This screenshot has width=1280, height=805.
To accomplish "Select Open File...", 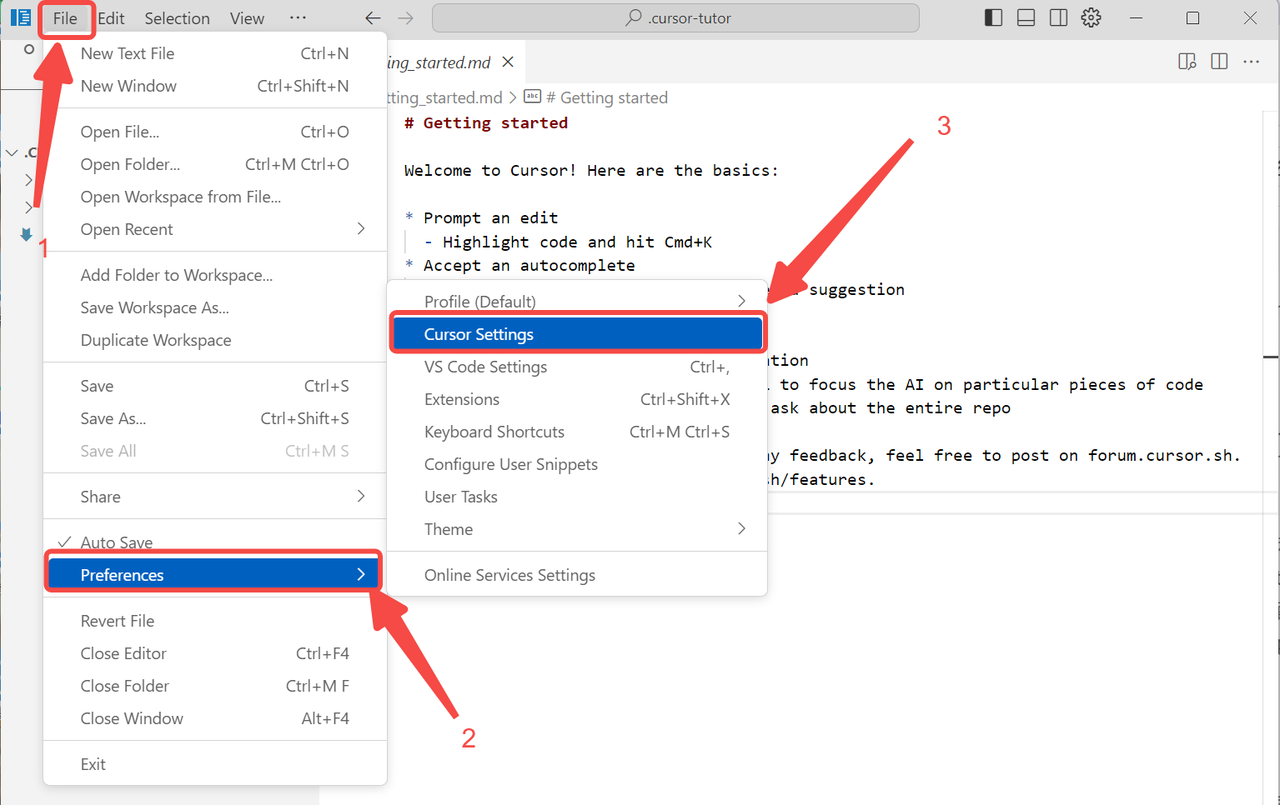I will click(215, 132).
